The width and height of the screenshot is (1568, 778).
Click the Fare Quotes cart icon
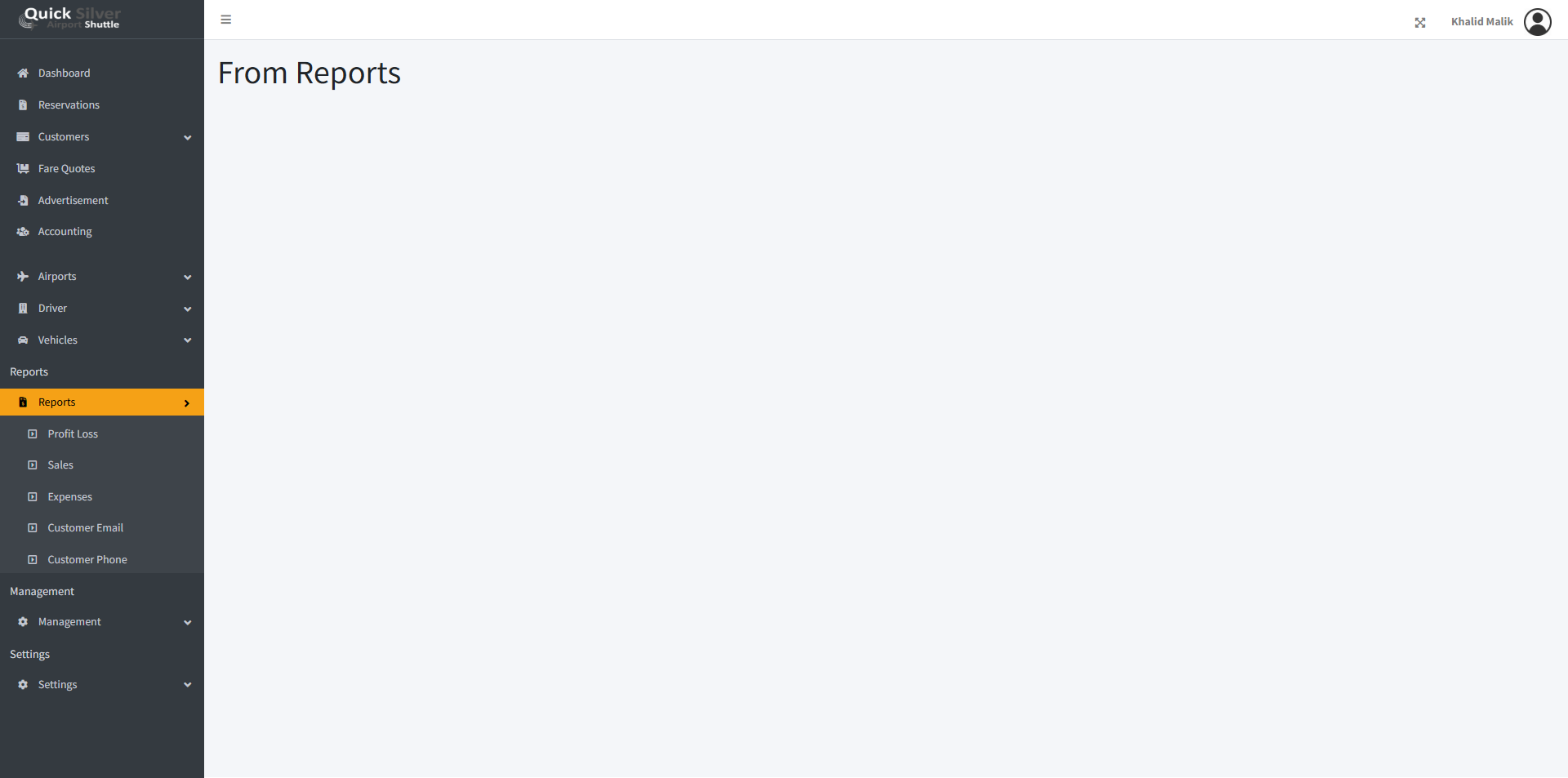pos(23,169)
